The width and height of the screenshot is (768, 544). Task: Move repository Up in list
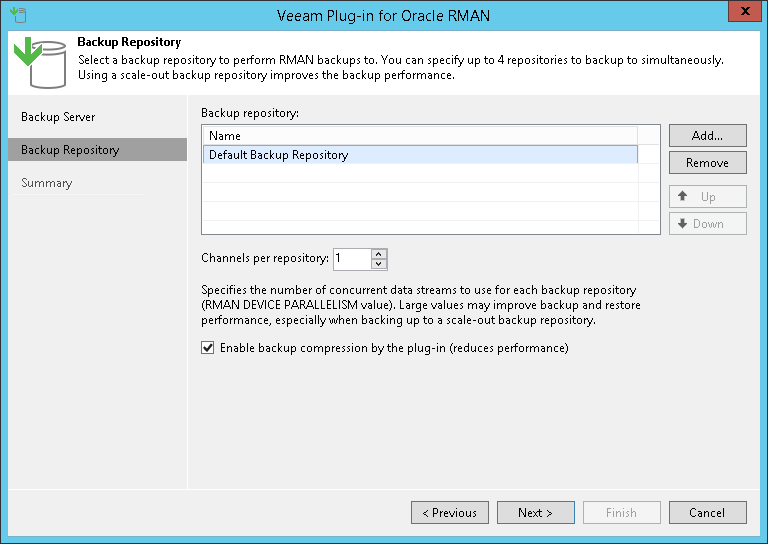click(708, 197)
